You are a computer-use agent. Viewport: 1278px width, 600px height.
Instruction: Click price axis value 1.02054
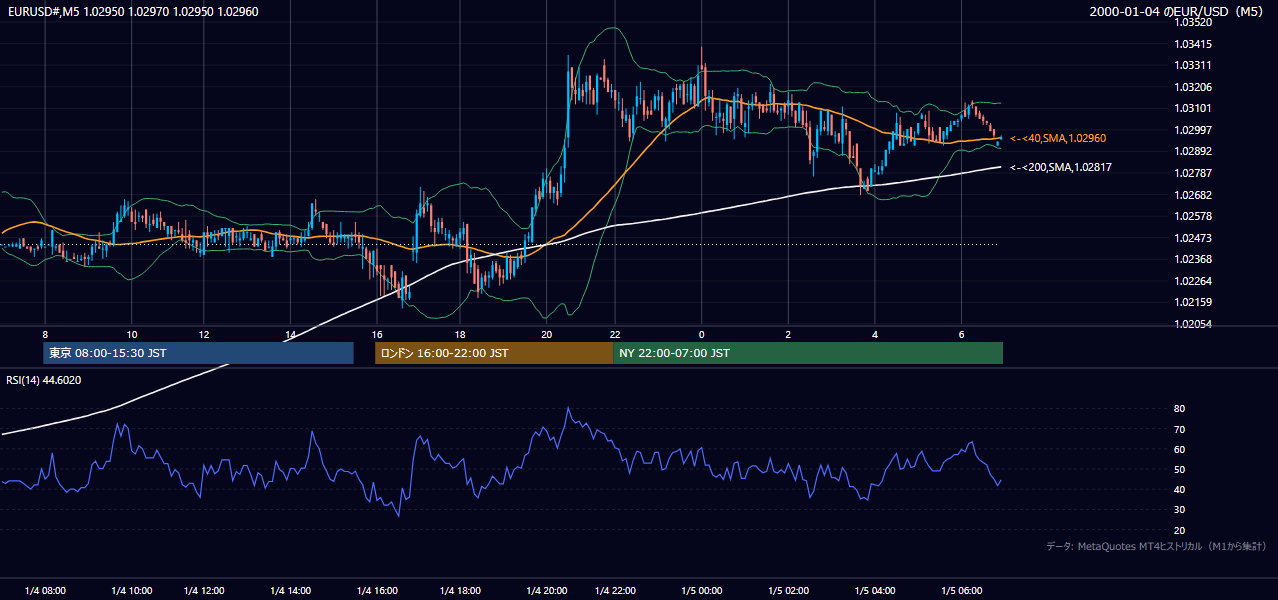[x=1194, y=324]
